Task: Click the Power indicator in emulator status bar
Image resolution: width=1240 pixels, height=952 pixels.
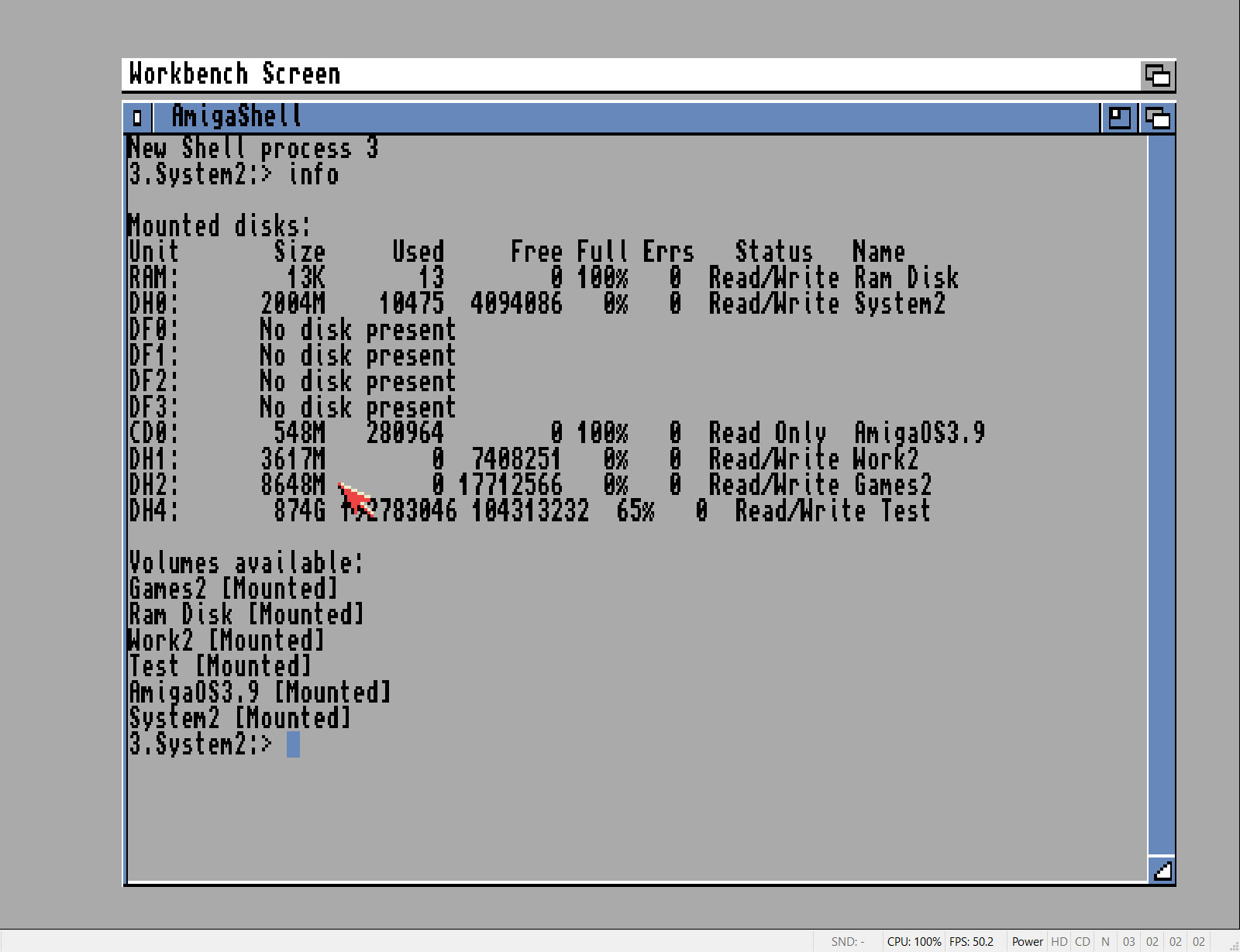Action: point(1027,942)
